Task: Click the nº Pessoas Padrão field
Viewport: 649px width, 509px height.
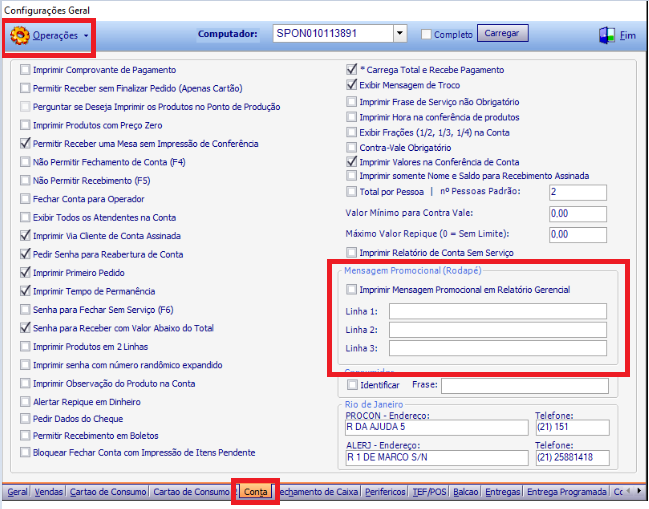Action: (x=578, y=192)
